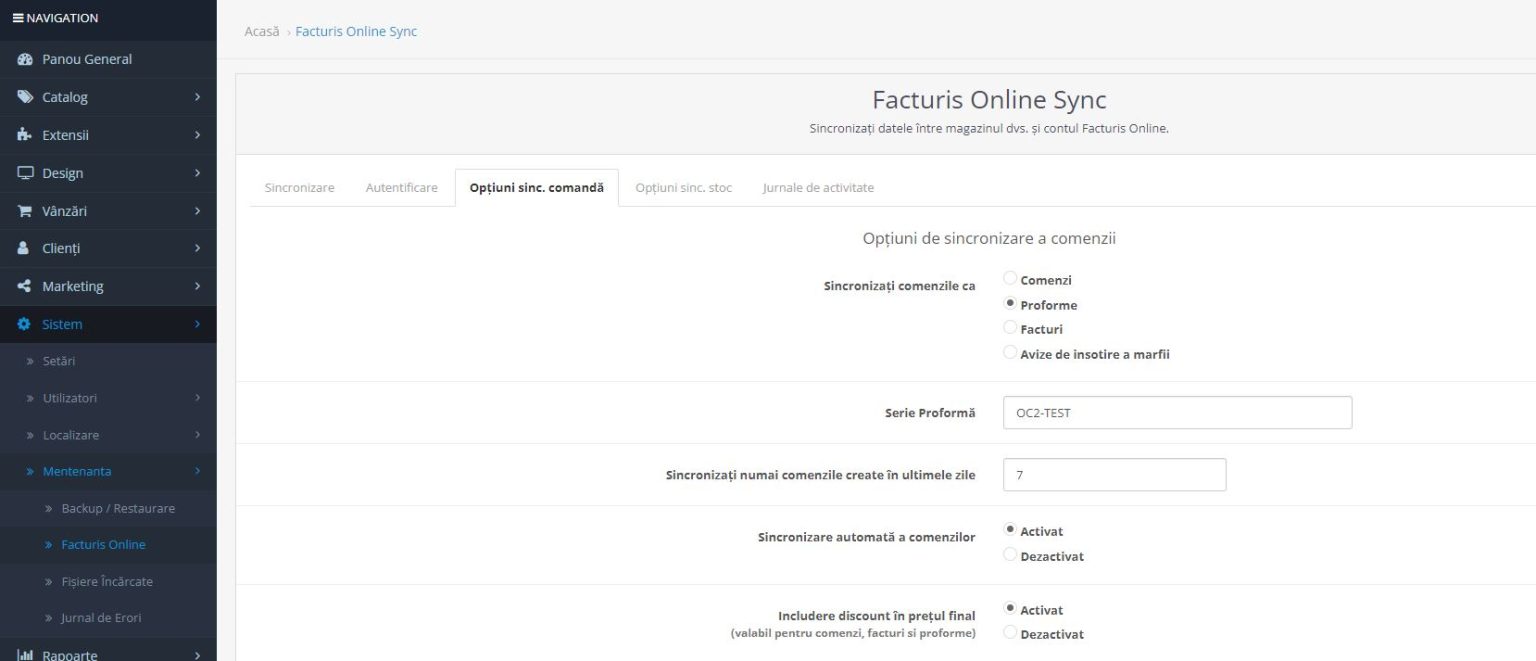This screenshot has width=1536, height=661.
Task: Click the Serie Proformă input field
Action: click(x=1177, y=412)
